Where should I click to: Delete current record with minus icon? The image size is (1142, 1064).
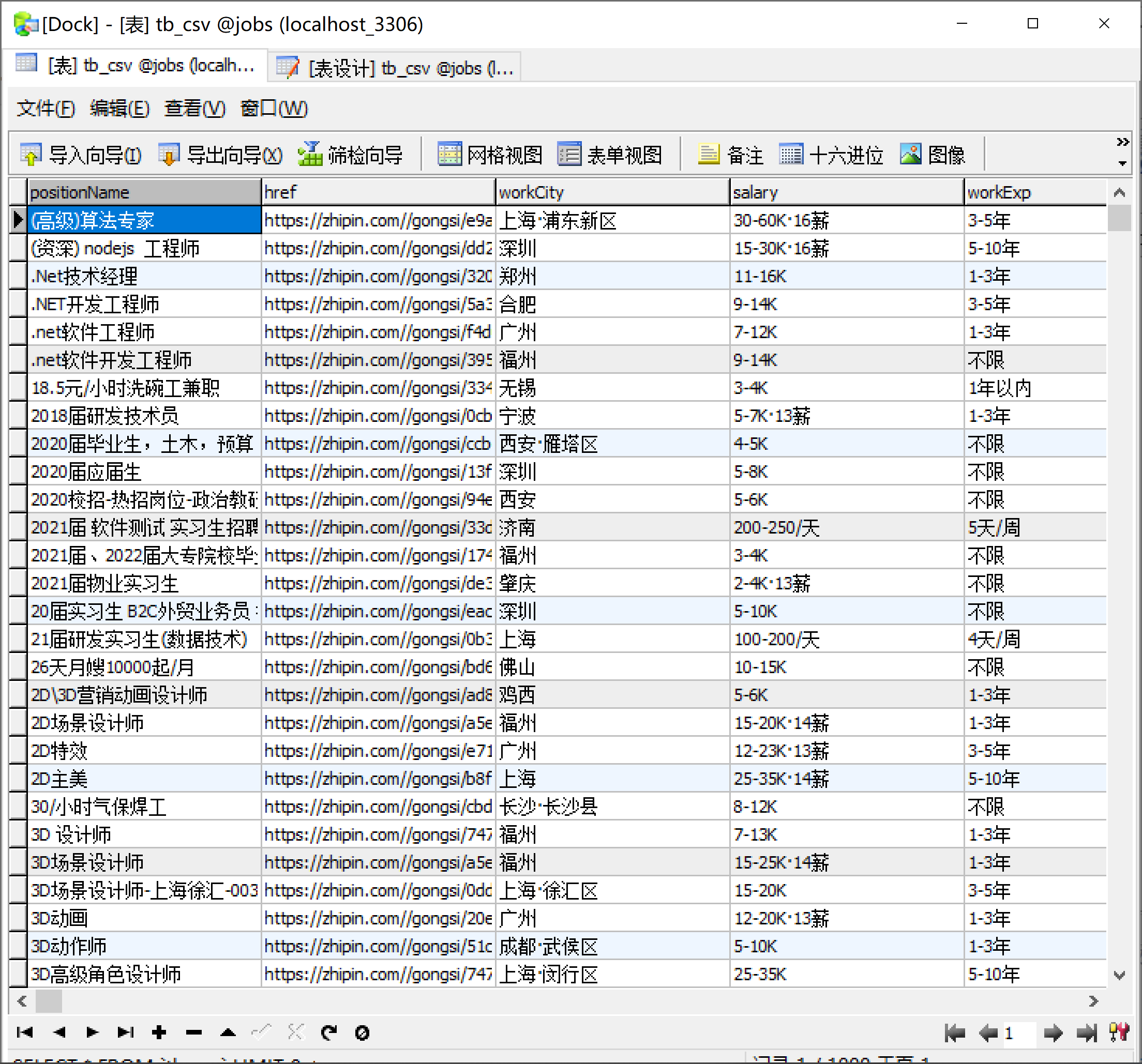pos(193,1032)
